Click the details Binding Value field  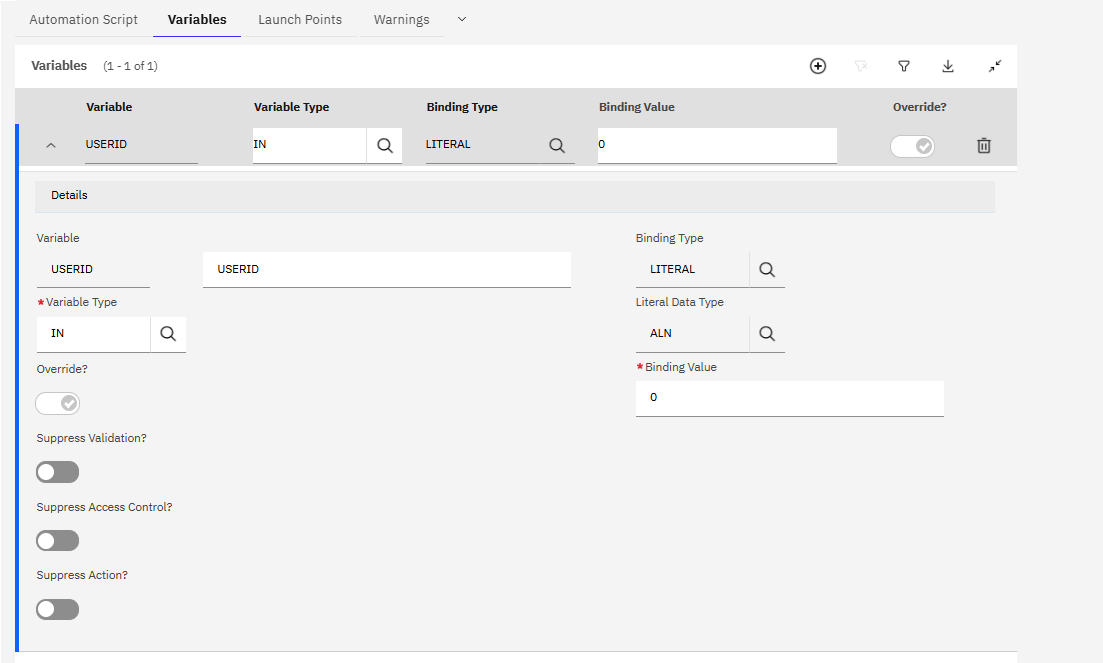789,397
